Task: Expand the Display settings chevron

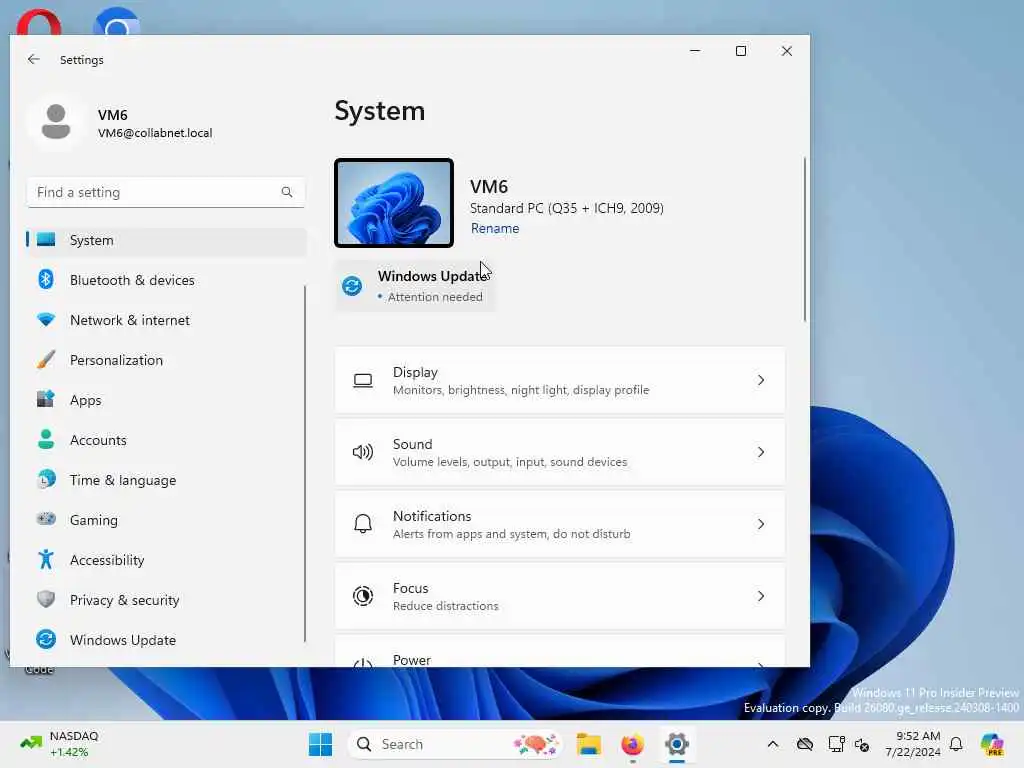Action: (x=761, y=380)
